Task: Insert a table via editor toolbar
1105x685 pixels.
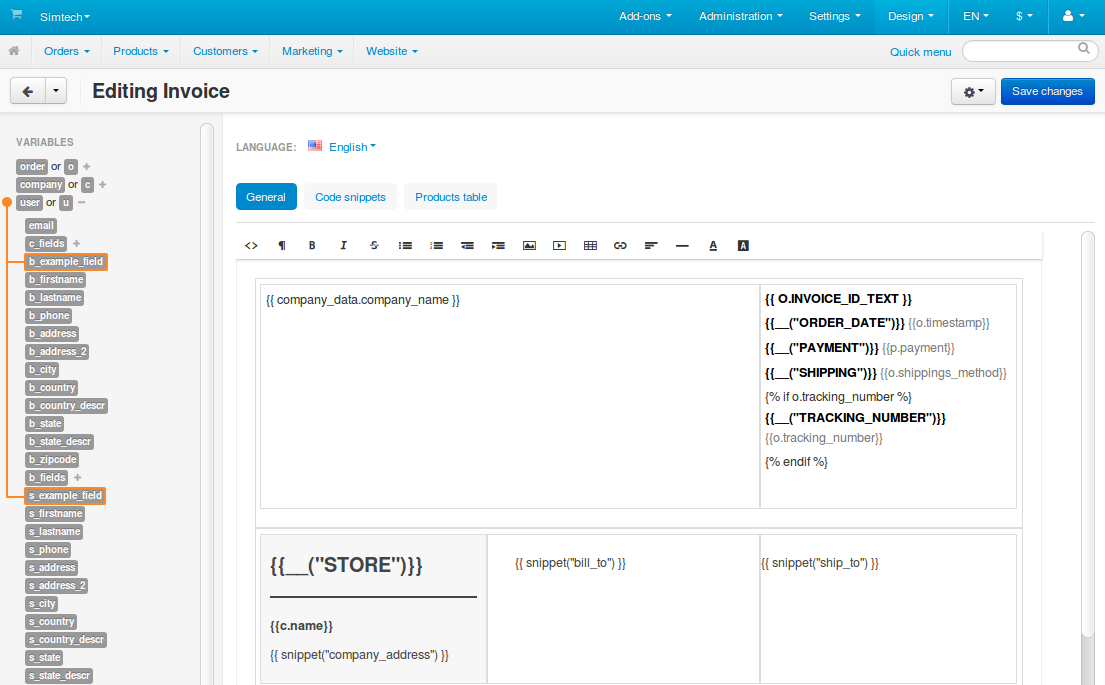Action: tap(591, 245)
